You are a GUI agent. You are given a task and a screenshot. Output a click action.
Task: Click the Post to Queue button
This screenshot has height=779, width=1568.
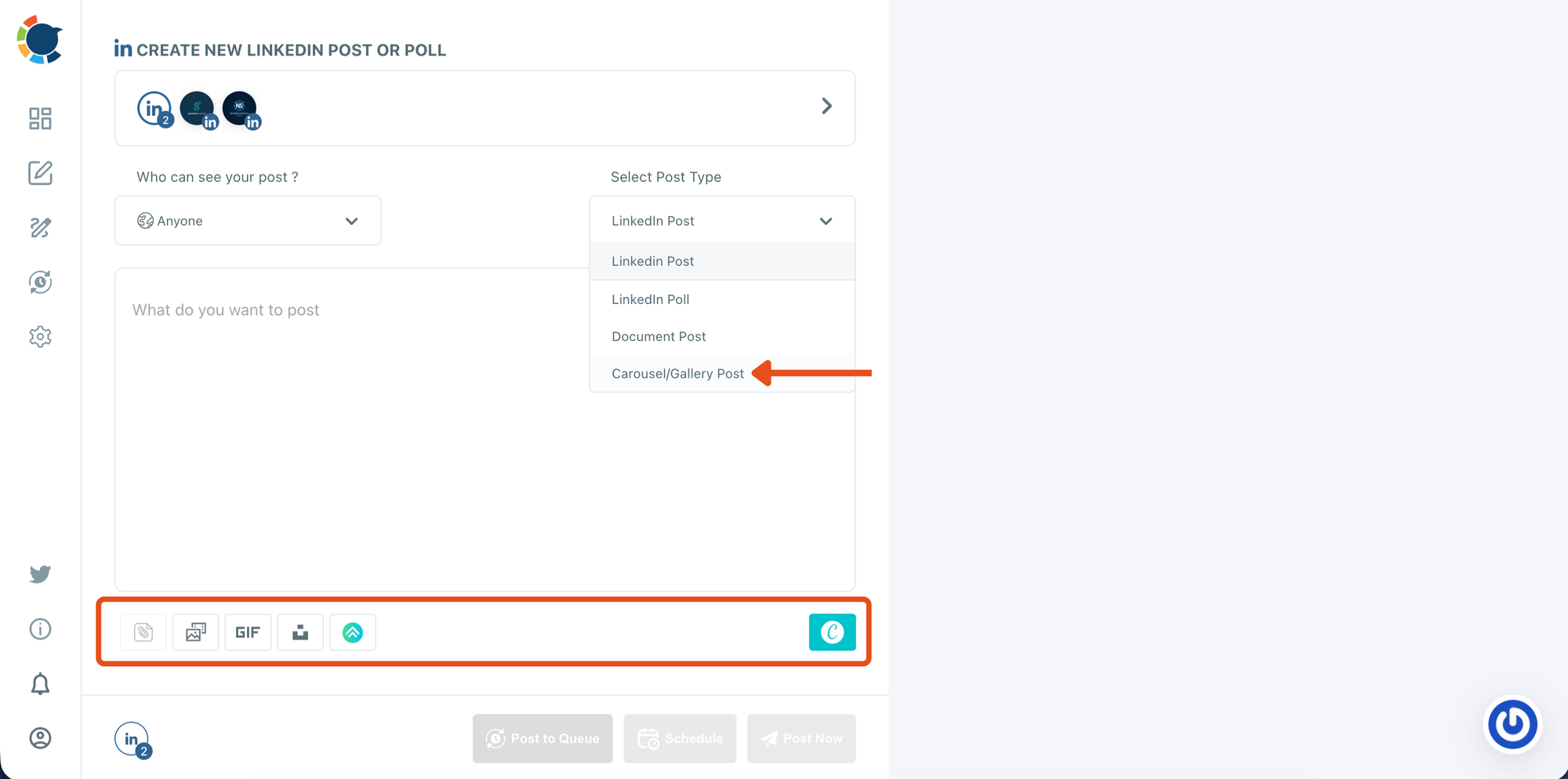[x=542, y=737]
